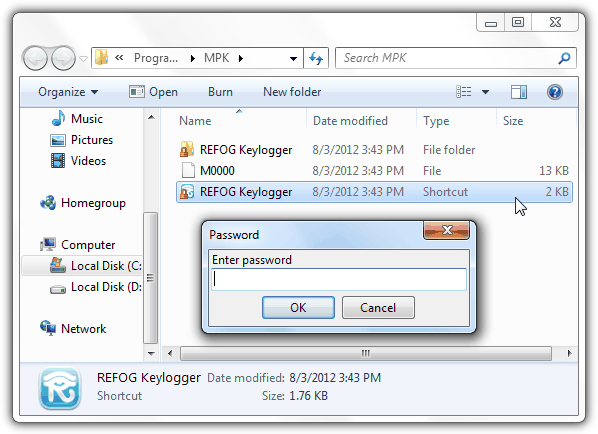Click the search magnifier icon
Viewport: 598px width, 434px height.
click(564, 58)
